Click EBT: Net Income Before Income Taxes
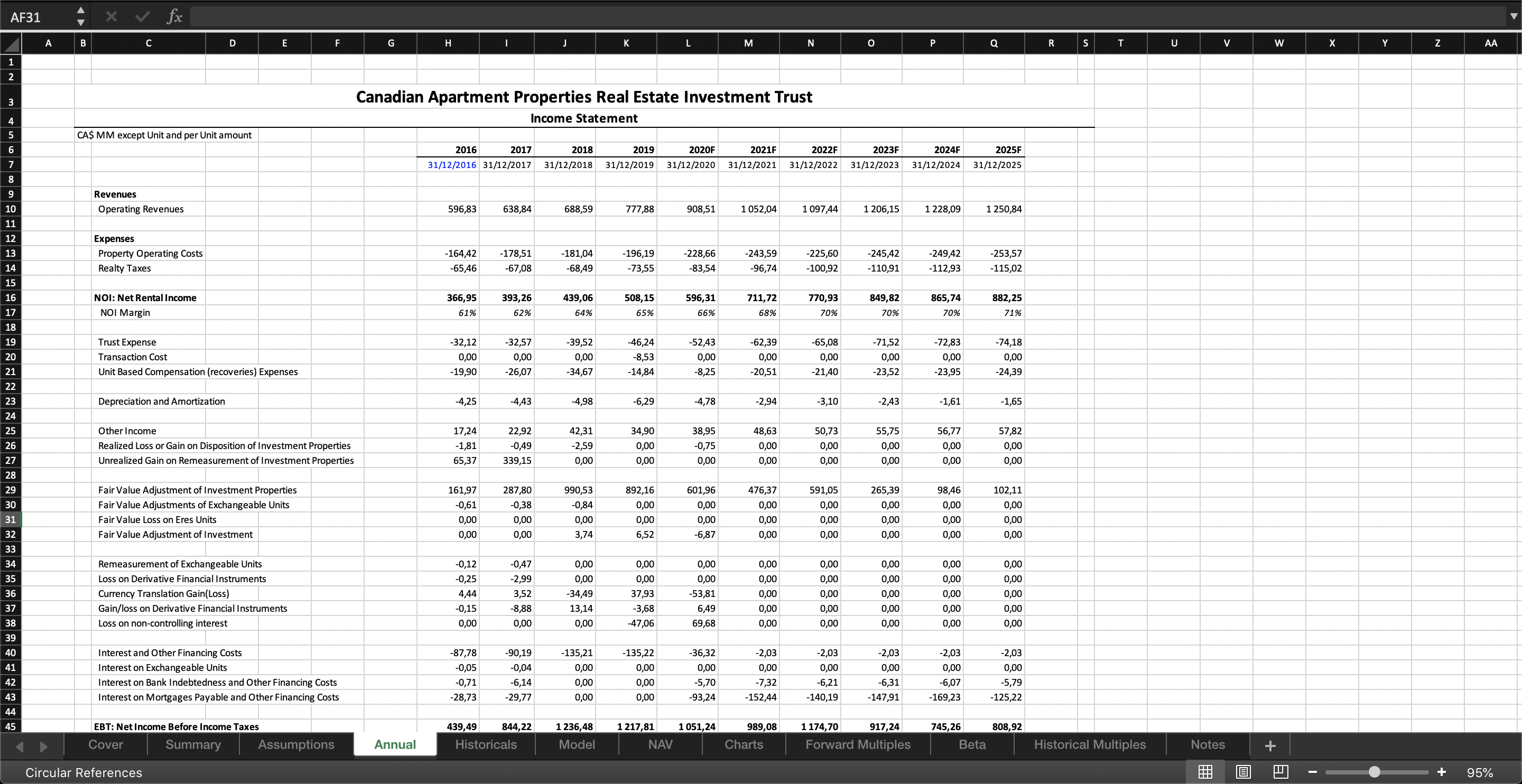The height and width of the screenshot is (784, 1522). [x=176, y=727]
